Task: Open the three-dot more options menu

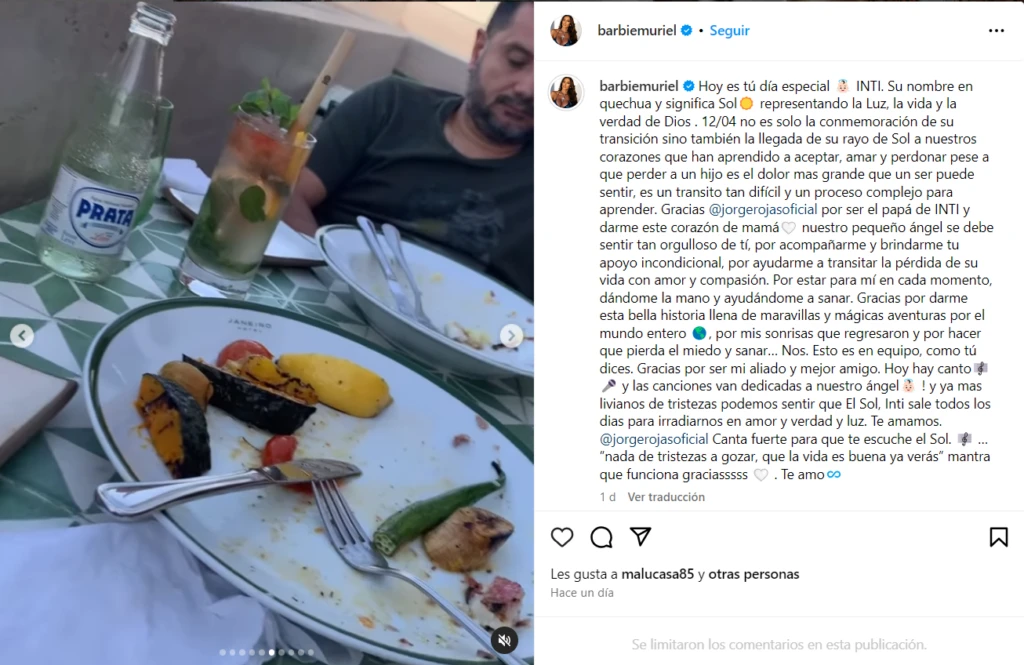Action: [x=996, y=31]
